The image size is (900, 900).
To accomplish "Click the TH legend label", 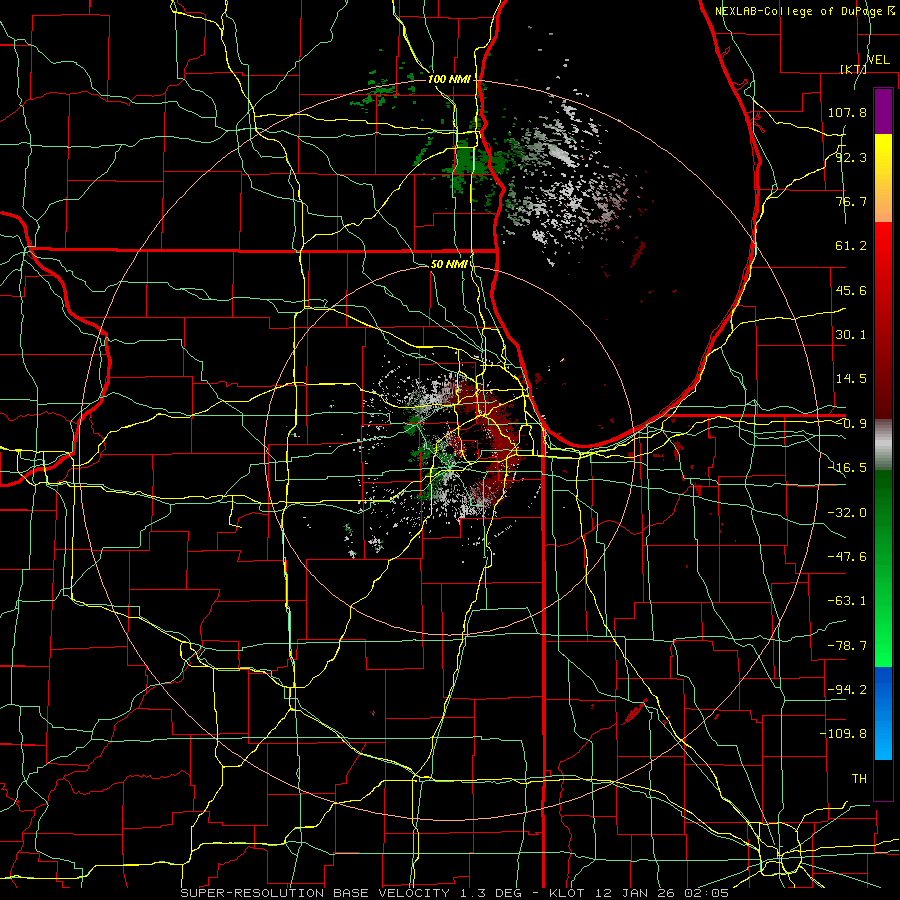I will (x=859, y=779).
